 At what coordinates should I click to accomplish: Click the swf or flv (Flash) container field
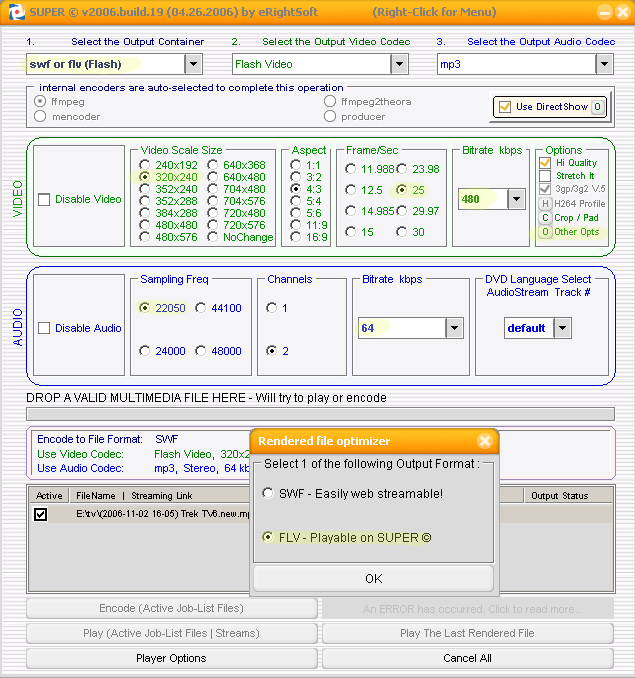click(106, 64)
